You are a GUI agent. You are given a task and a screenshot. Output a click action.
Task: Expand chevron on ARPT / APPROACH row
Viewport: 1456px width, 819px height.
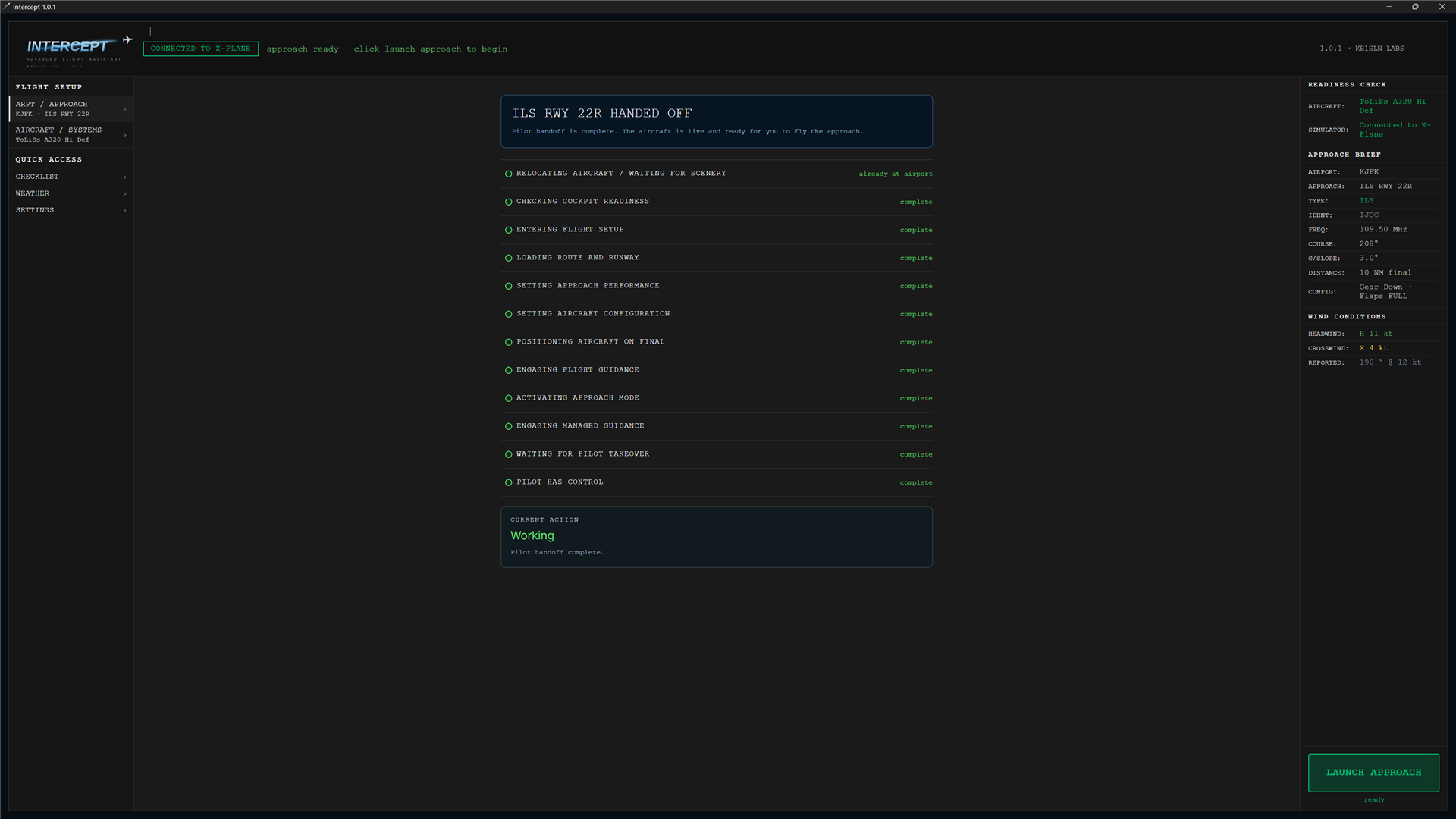125,109
